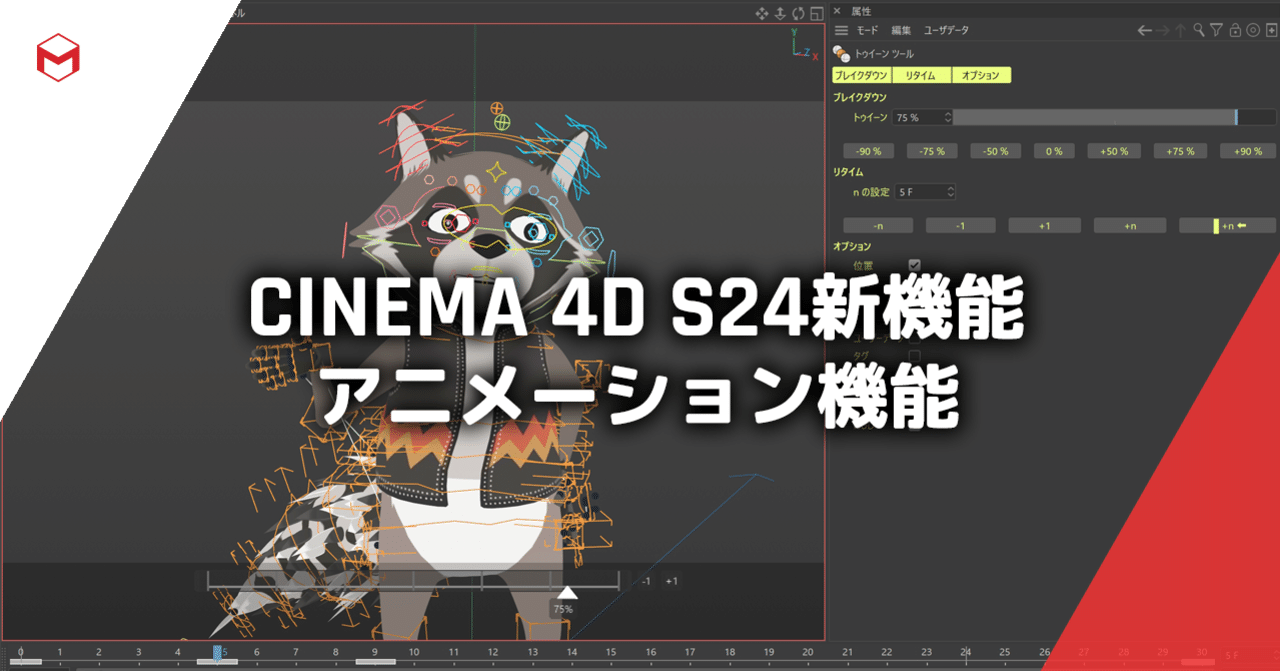1280x671 pixels.
Task: Increase トゥイーン value with its stepper arrows
Action: click(948, 117)
